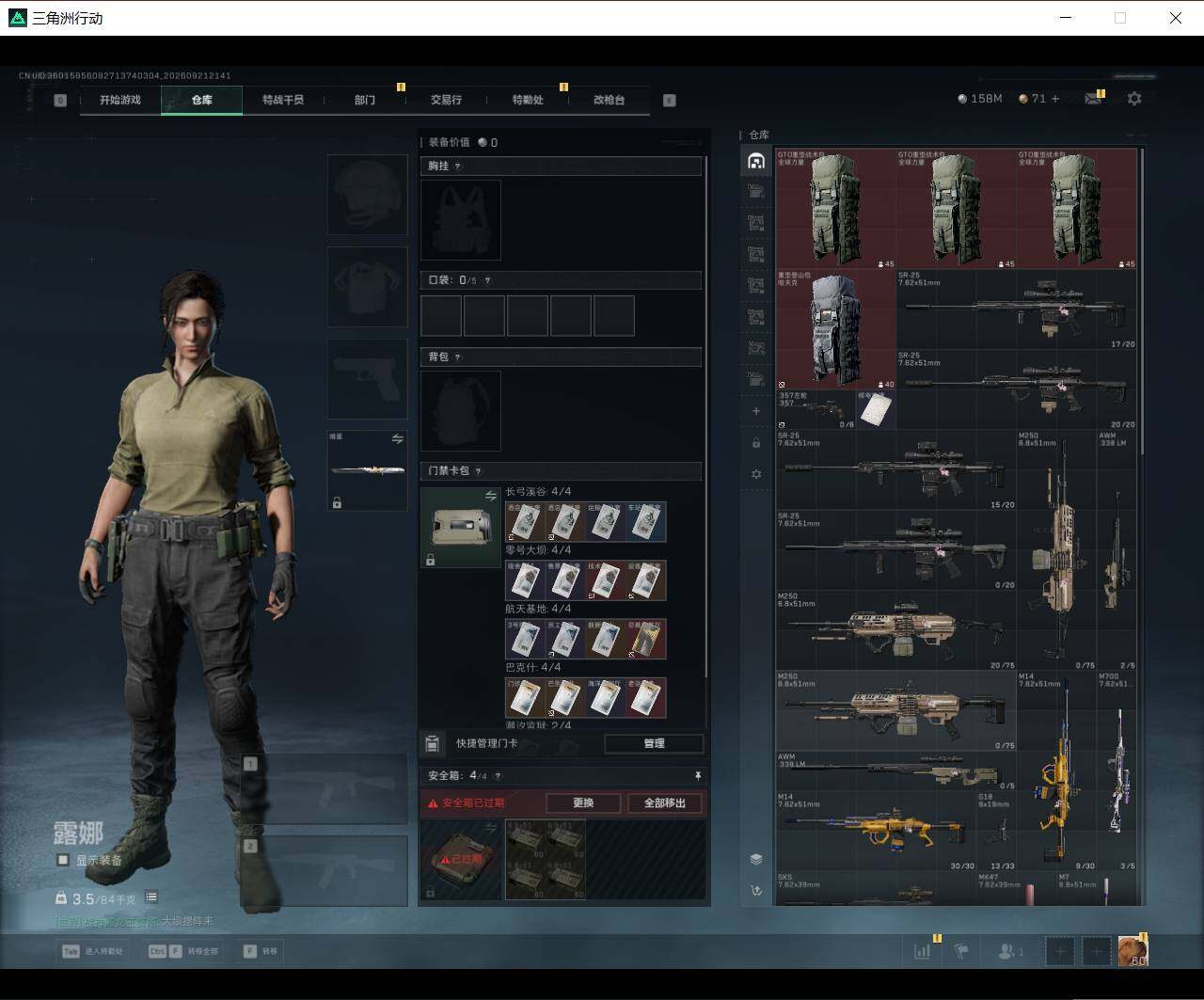Viewport: 1204px width, 1000px height.
Task: Open the mail envelope icon
Action: click(x=1093, y=99)
